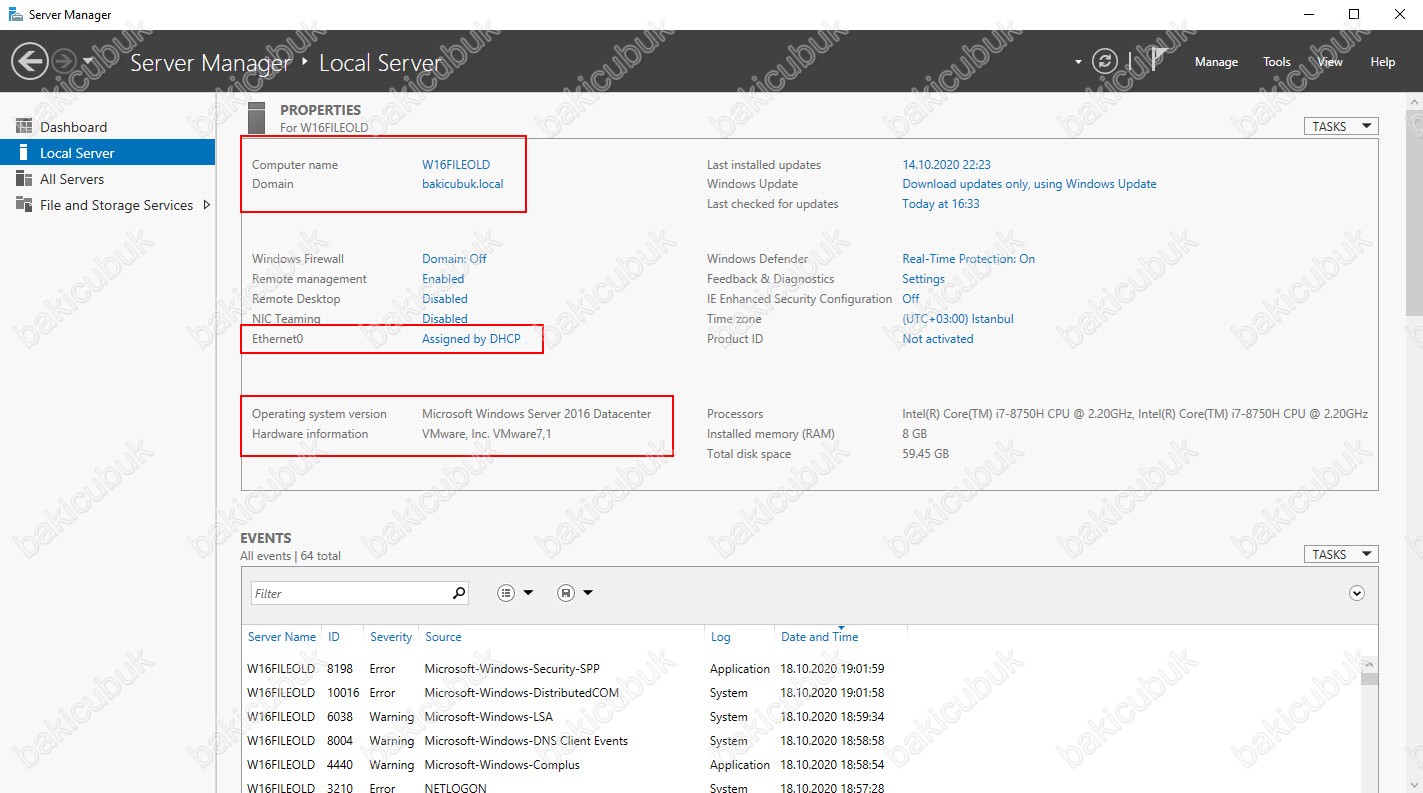
Task: Click Remote Desktop Disabled link
Action: click(x=445, y=299)
